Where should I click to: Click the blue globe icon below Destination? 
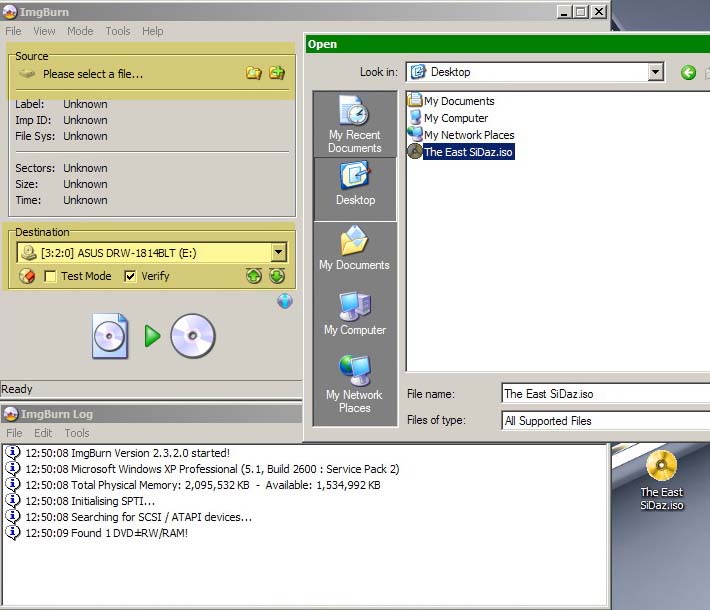(285, 301)
